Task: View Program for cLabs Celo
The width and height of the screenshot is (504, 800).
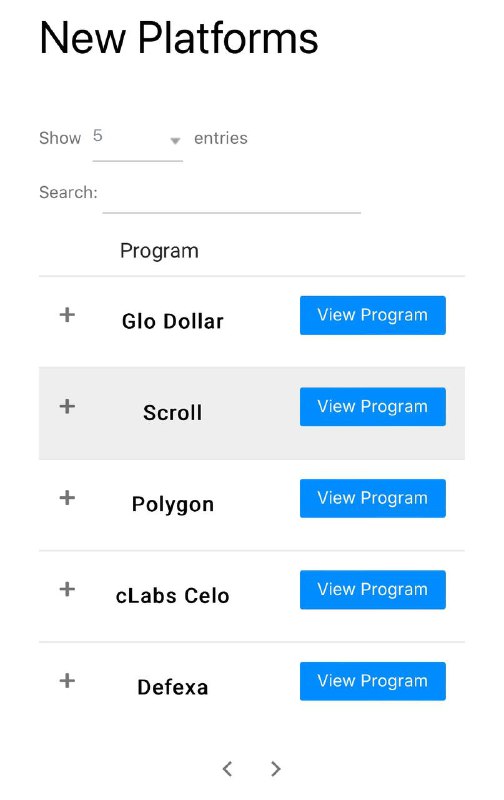Action: coord(372,590)
